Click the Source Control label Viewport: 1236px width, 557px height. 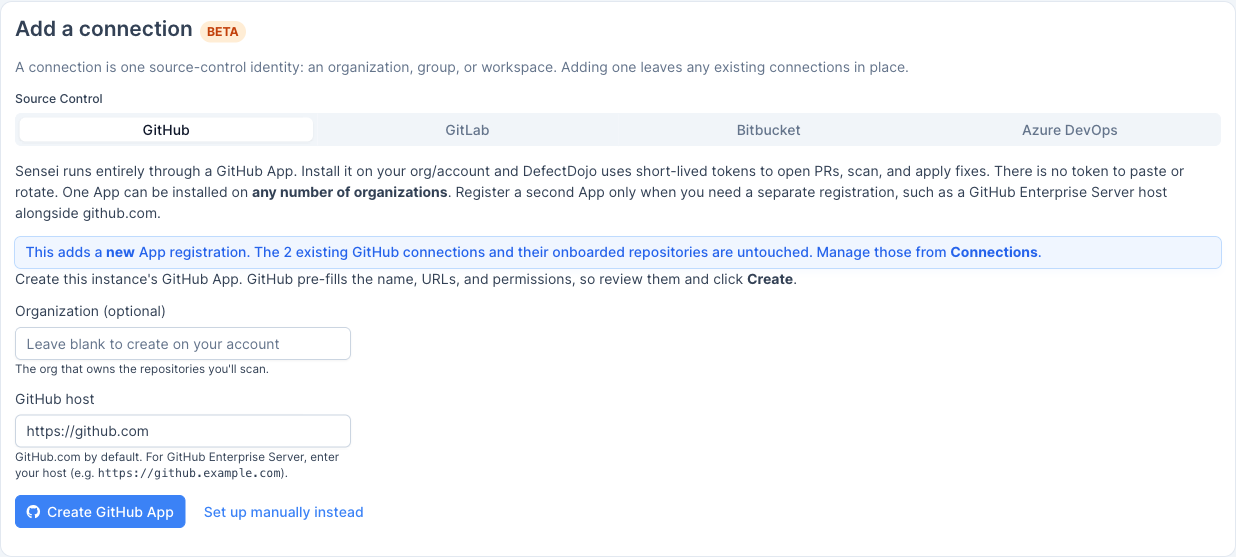[x=59, y=99]
